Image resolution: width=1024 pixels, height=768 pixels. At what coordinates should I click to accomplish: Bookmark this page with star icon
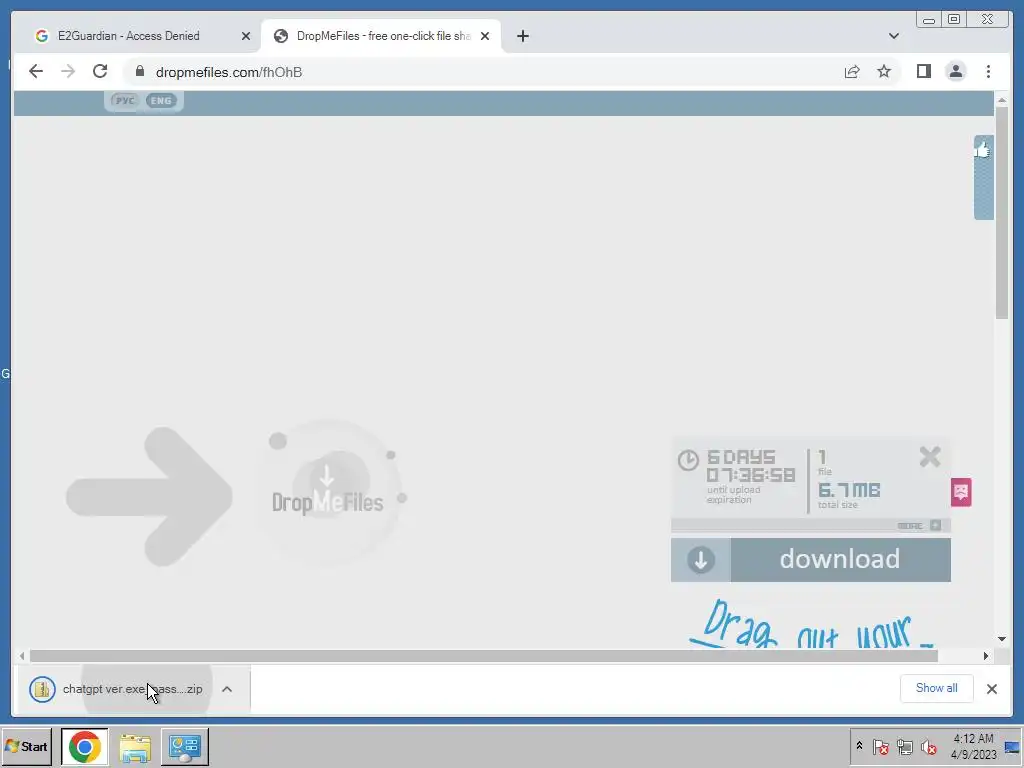pyautogui.click(x=884, y=71)
